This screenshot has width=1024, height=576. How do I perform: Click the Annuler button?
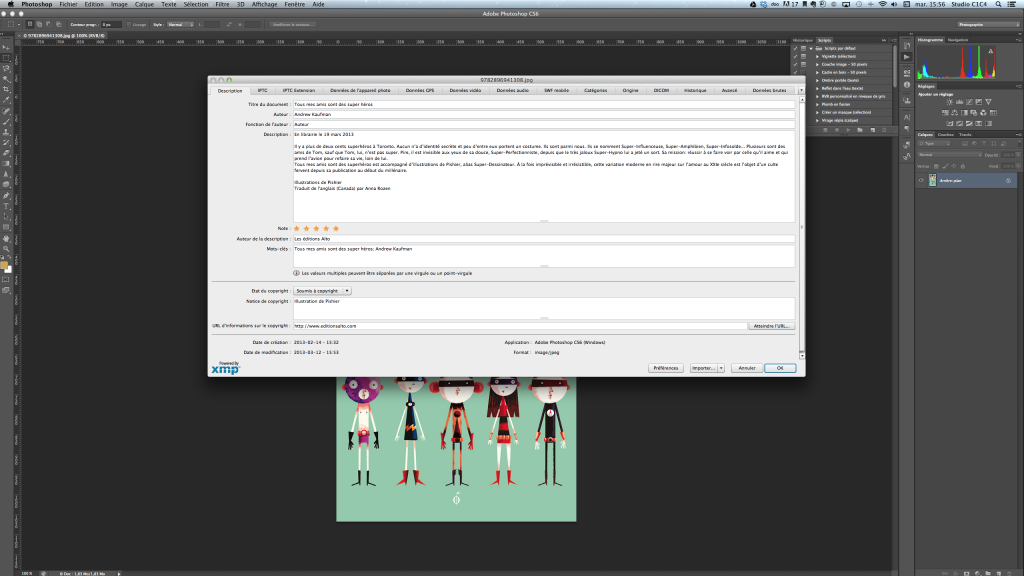746,368
